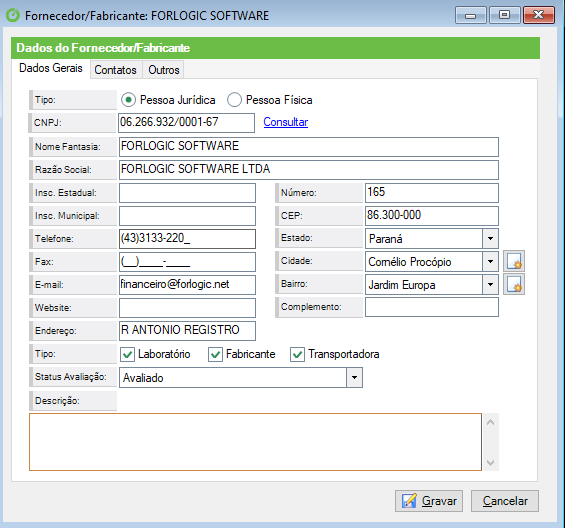Click the E-mail input field
Screen dimensions: 565x528
tap(187, 285)
